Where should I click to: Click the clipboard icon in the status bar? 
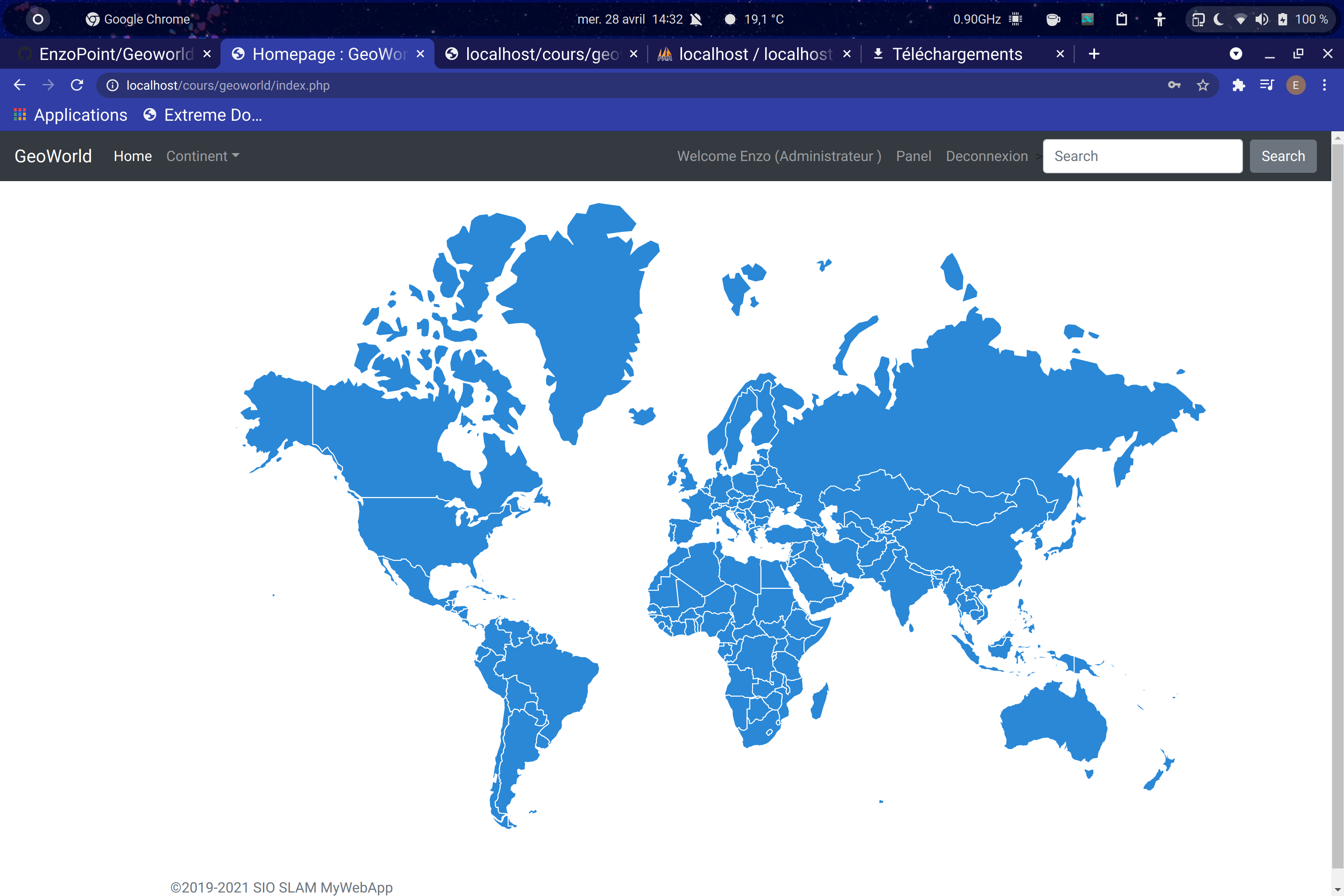(1121, 19)
